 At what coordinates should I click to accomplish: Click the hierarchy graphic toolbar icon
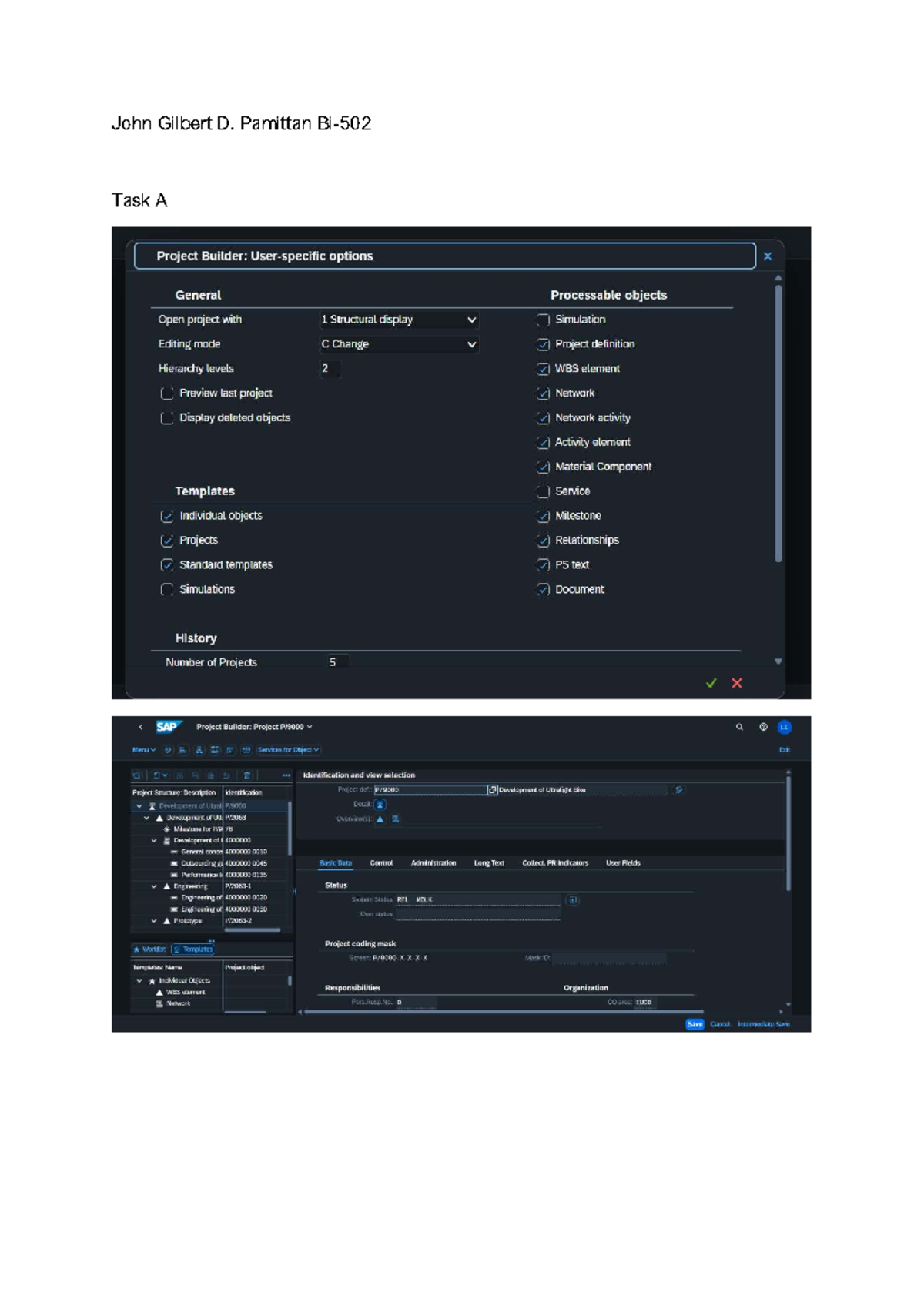coord(199,750)
